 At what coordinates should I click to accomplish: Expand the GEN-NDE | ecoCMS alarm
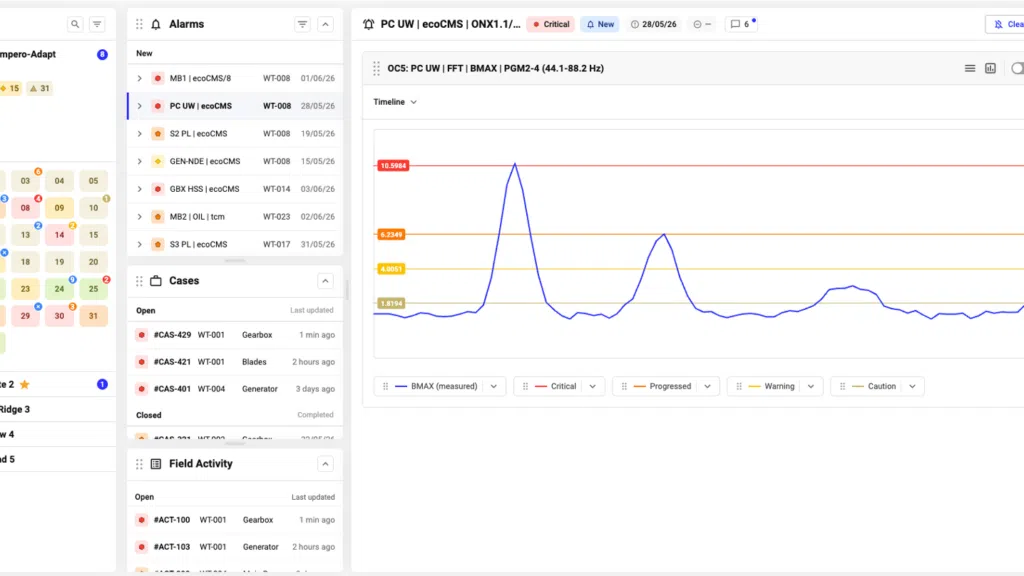pyautogui.click(x=139, y=161)
